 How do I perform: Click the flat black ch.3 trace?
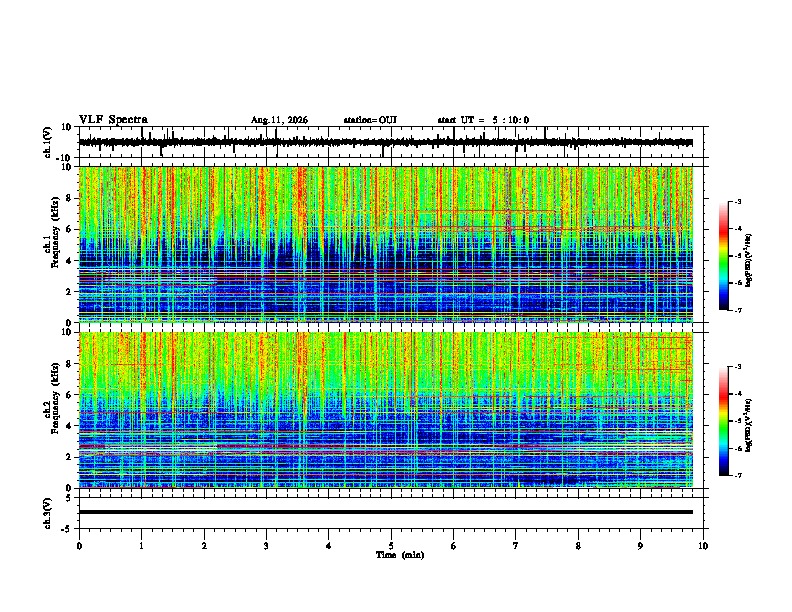(x=385, y=512)
